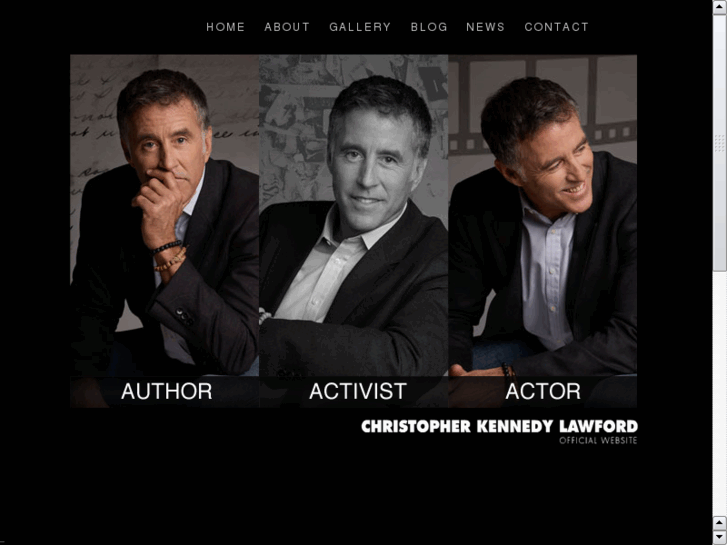Screen dimensions: 727x545
Task: Open the GALLERY section
Action: 360,27
